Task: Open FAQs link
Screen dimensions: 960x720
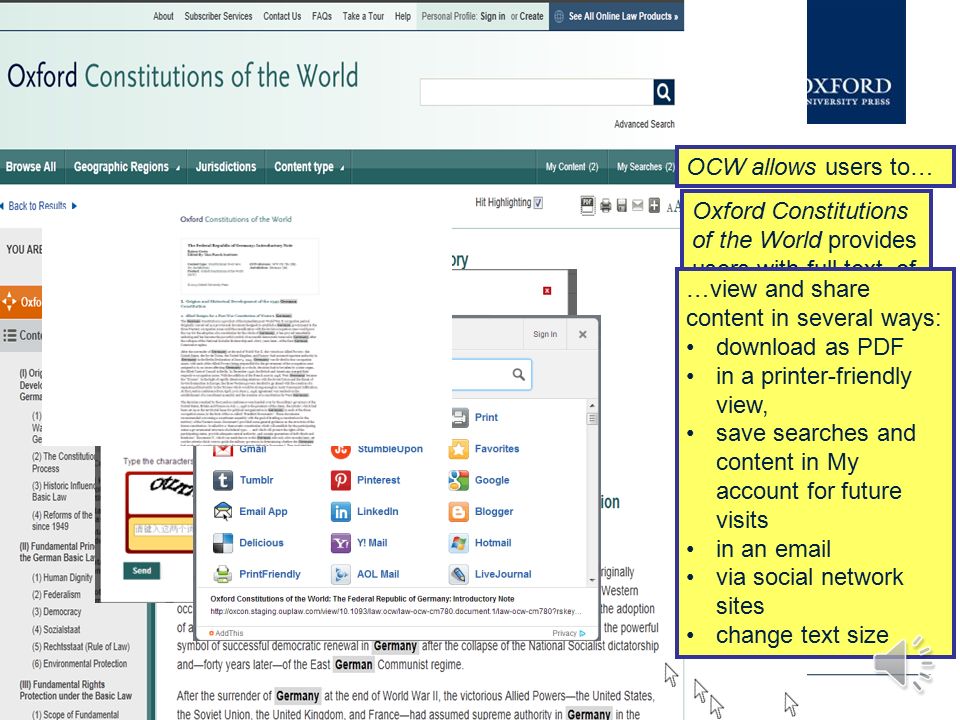Action: pos(322,16)
